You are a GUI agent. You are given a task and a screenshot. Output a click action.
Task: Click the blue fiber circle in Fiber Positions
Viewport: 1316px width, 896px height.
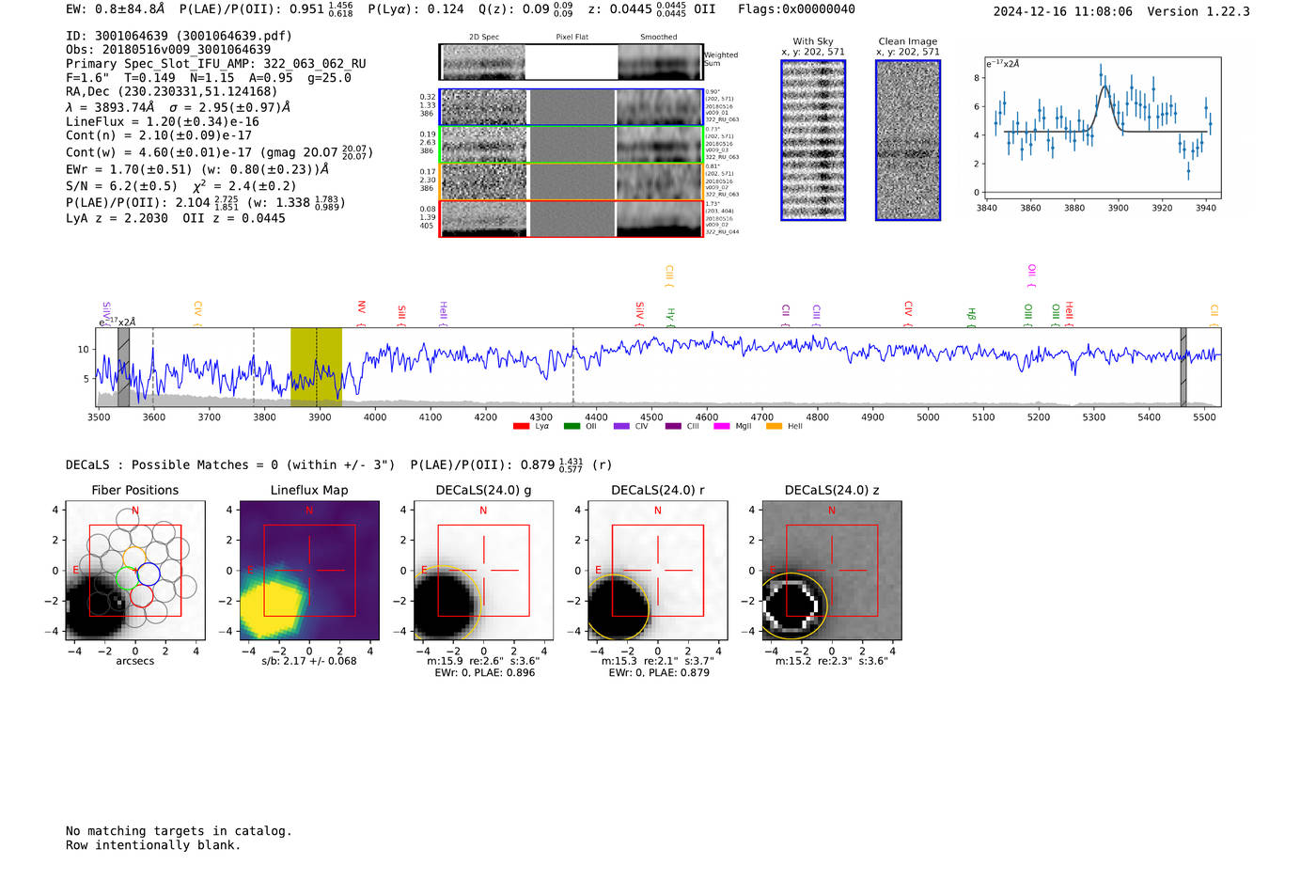click(x=149, y=574)
